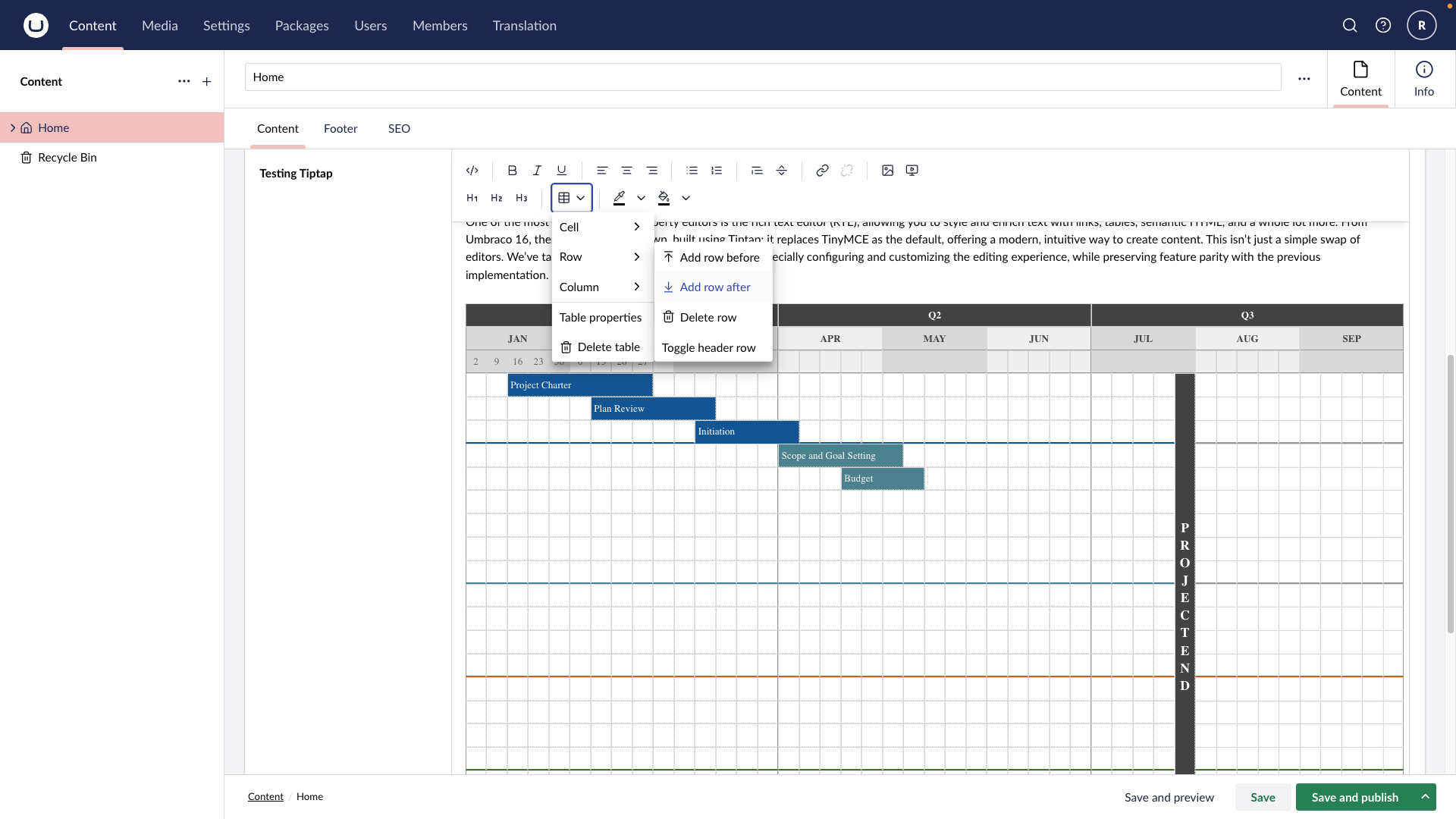1456x819 pixels.
Task: Select Add row after
Action: 714,287
